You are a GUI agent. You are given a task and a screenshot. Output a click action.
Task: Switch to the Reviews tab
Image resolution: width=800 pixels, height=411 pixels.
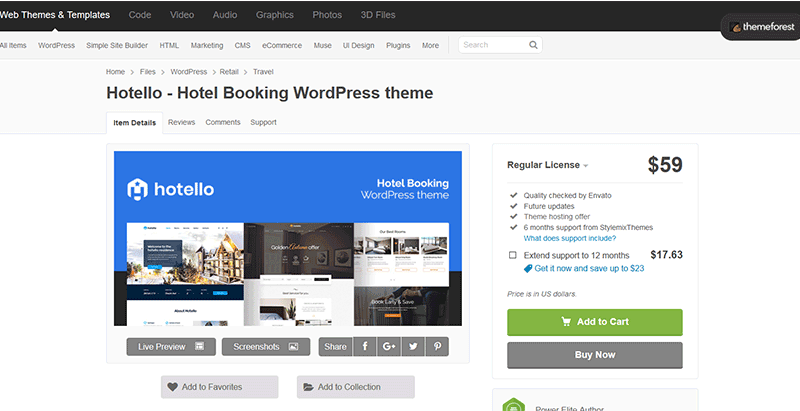click(182, 122)
